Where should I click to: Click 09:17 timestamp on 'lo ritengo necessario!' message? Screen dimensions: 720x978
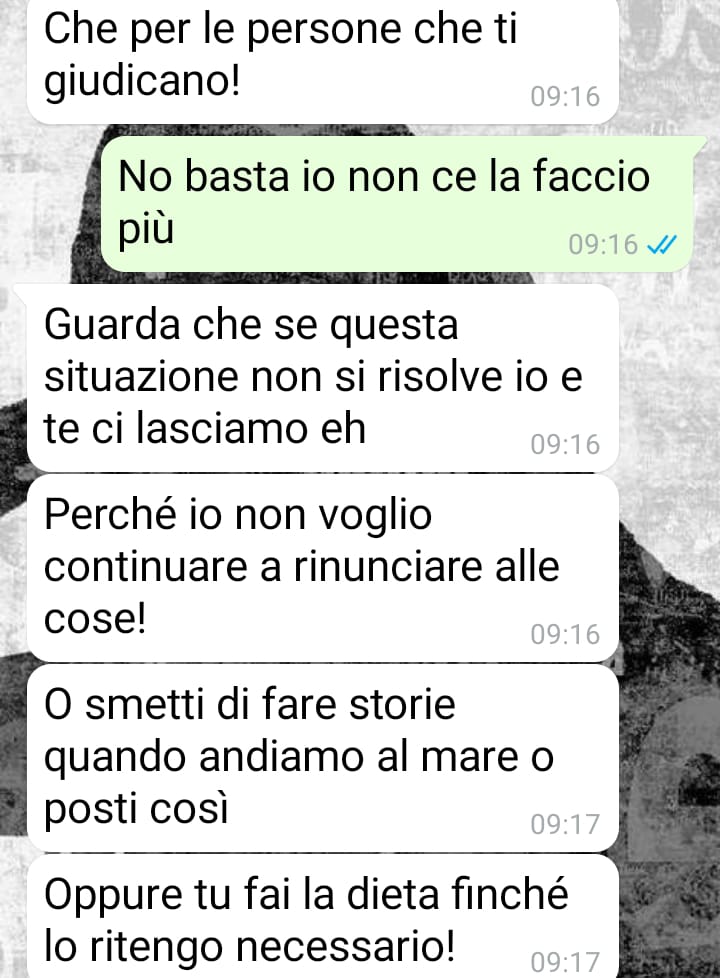565,962
